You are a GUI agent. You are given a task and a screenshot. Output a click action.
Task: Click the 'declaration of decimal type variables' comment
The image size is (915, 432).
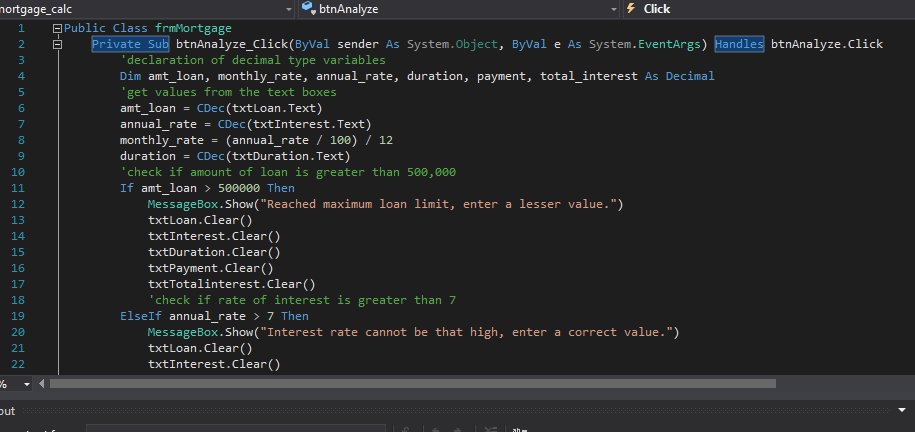pyautogui.click(x=253, y=60)
